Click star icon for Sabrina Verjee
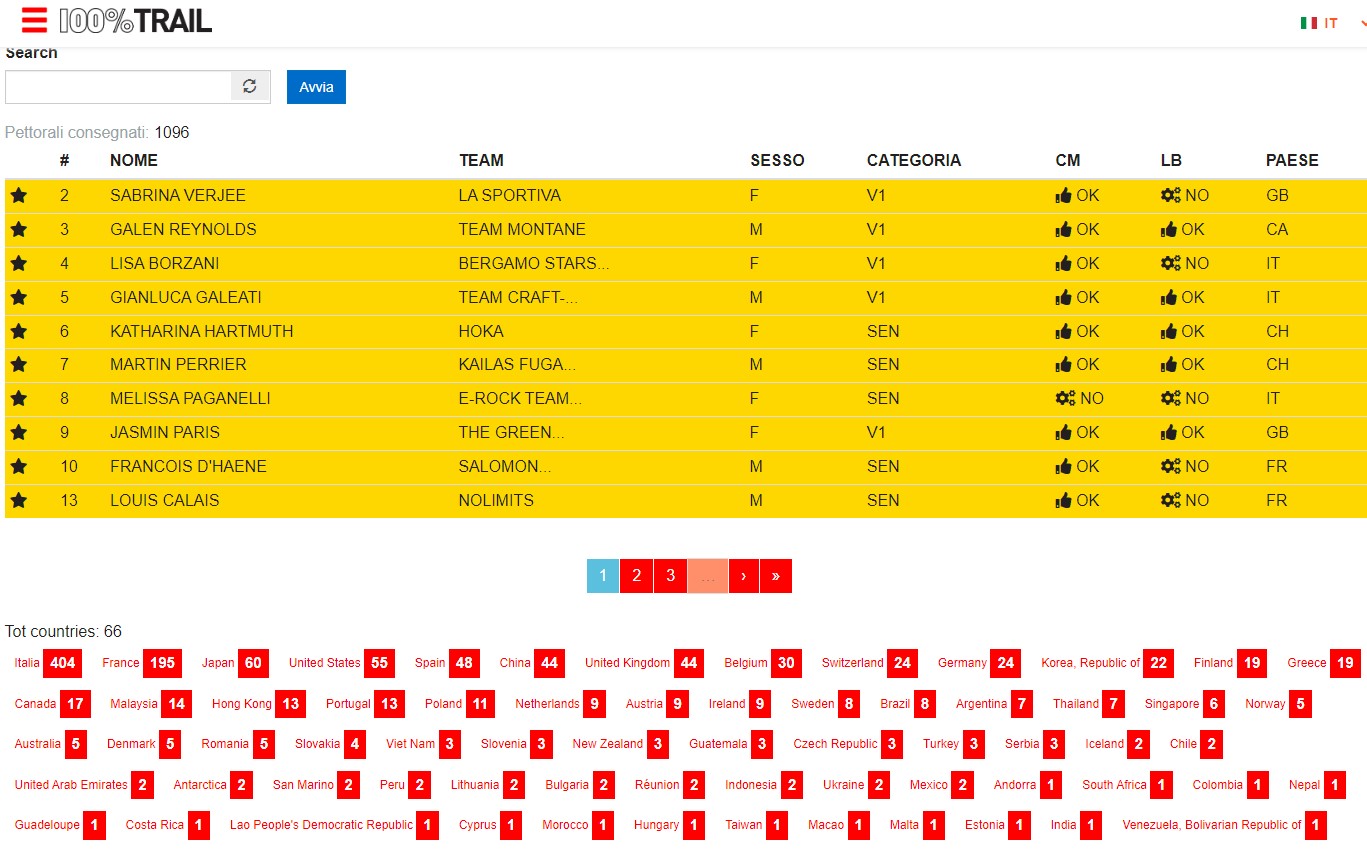Viewport: 1367px width, 860px height. (x=18, y=195)
